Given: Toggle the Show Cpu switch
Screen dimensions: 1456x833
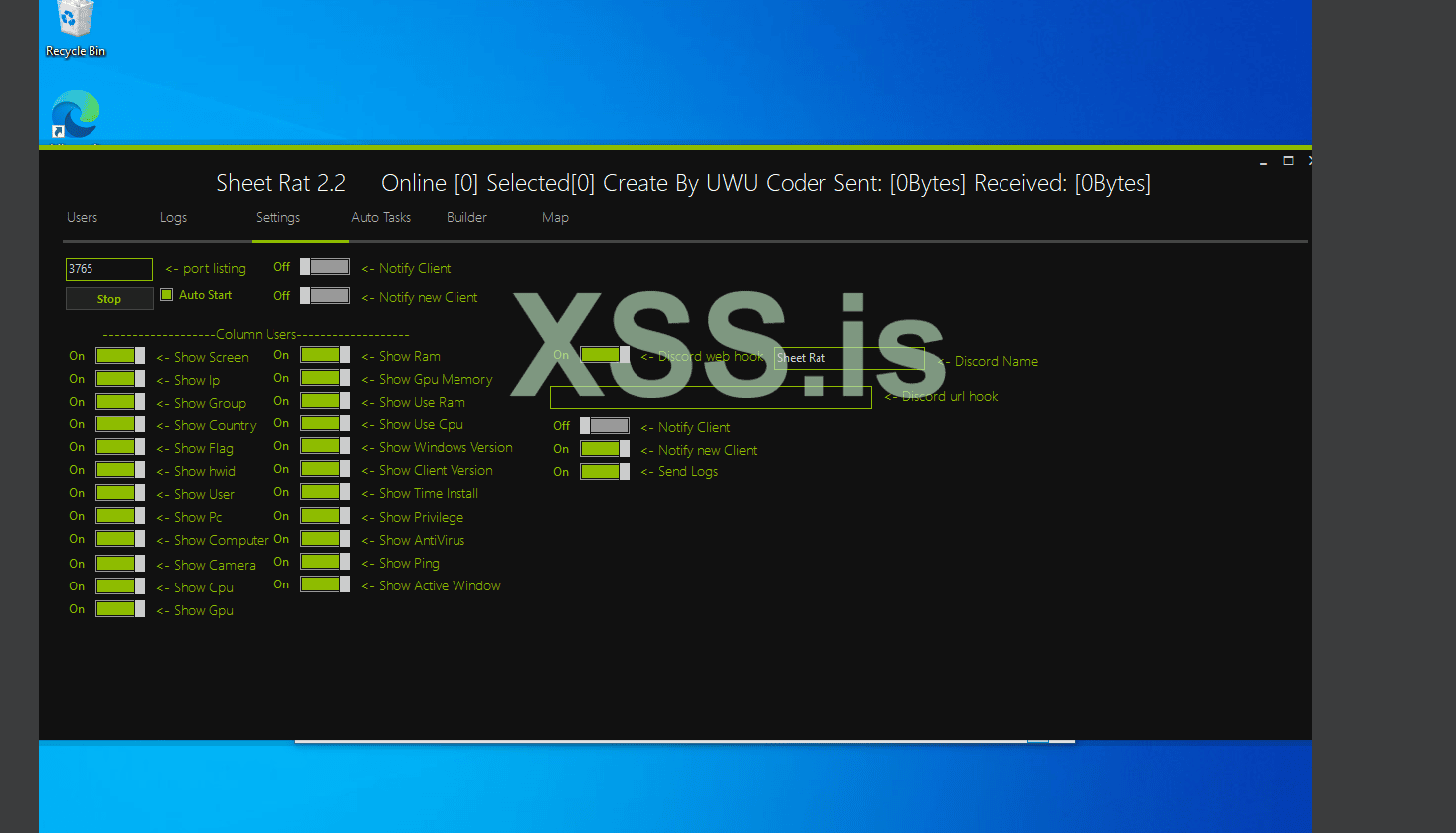Looking at the screenshot, I should [x=120, y=586].
